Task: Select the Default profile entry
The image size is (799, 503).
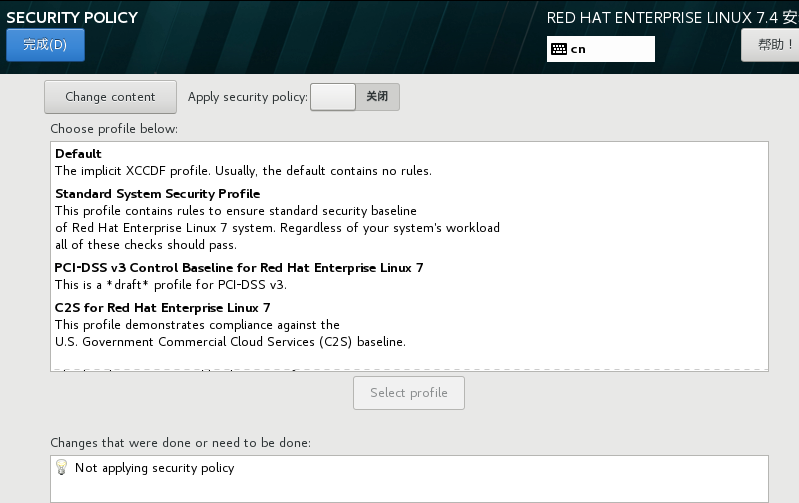Action: 78,154
